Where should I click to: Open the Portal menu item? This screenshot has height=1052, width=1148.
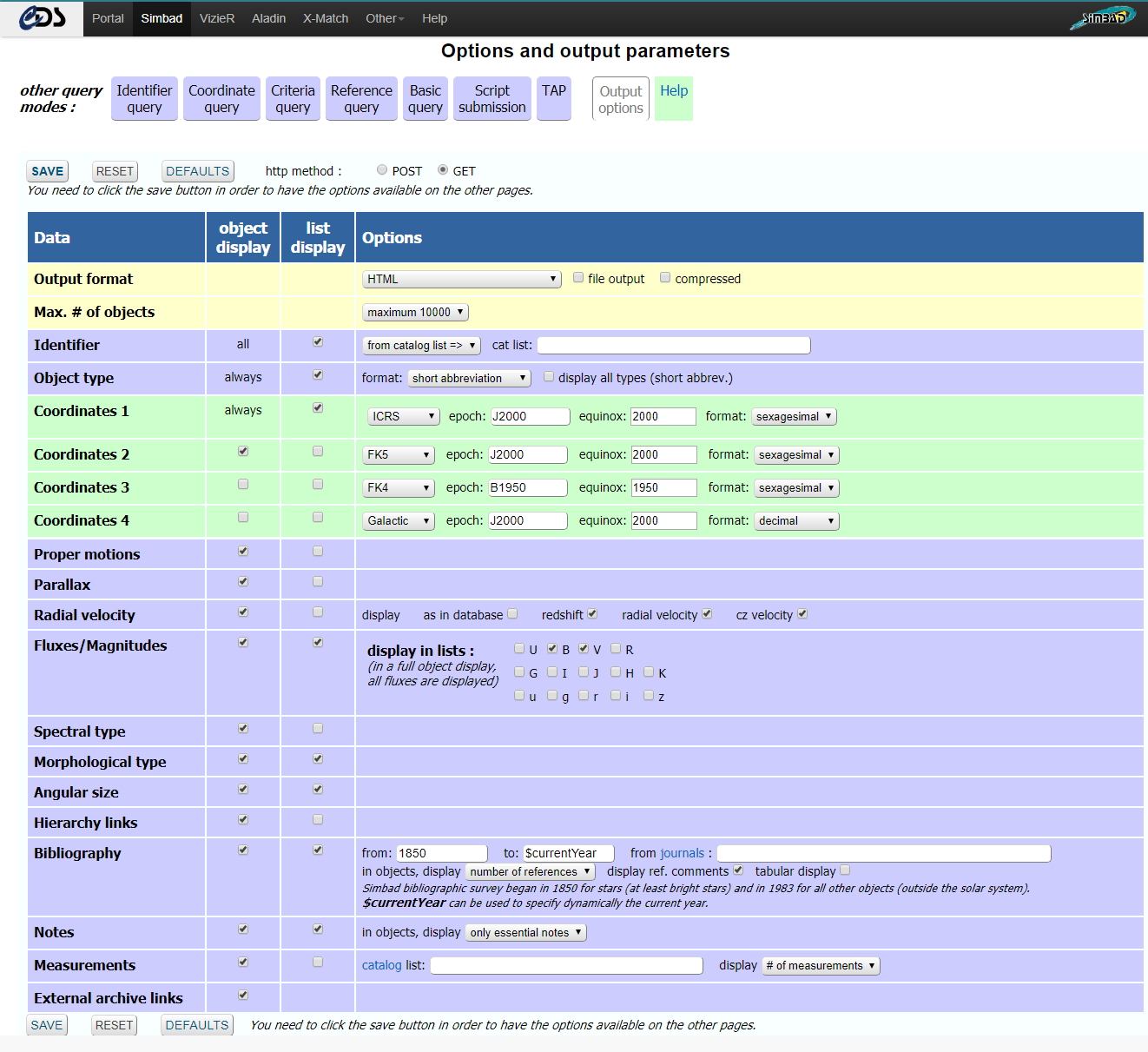(x=108, y=18)
